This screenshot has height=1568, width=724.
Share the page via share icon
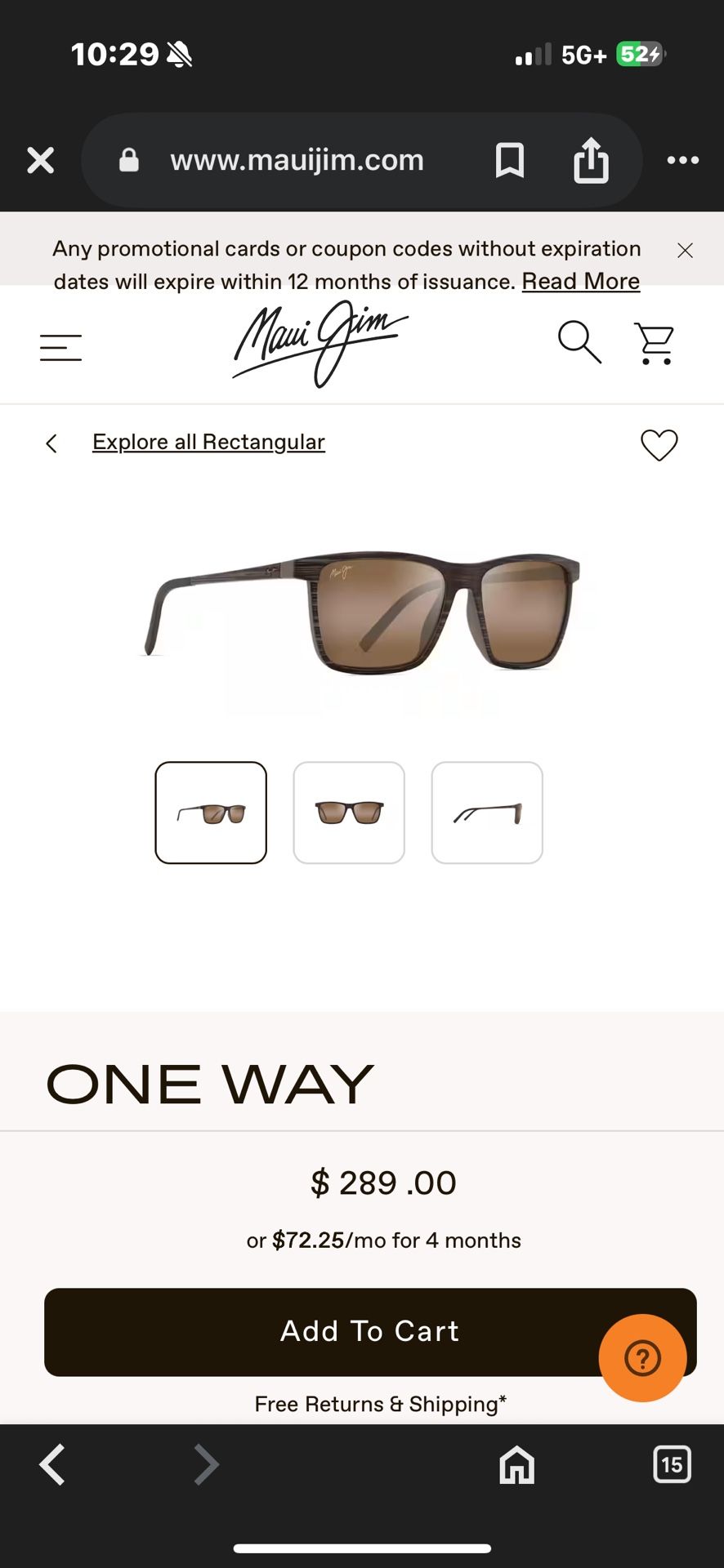tap(591, 159)
